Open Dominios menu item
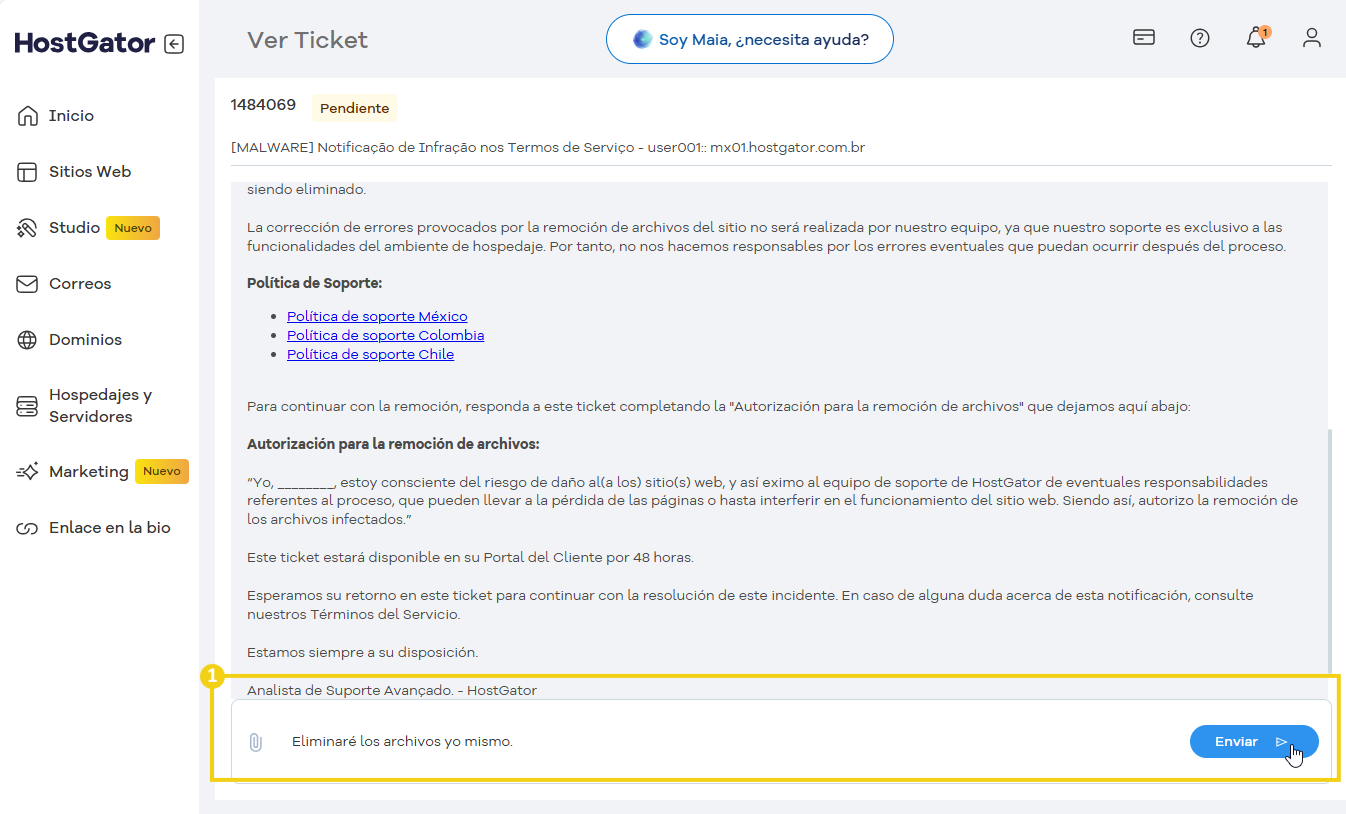 click(85, 340)
